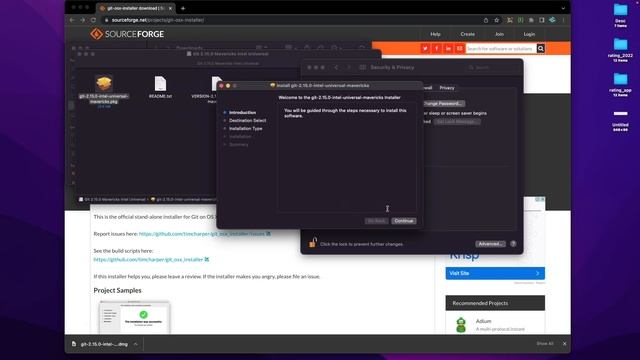Expand the Chrome tab search chevron
The height and width of the screenshot is (360, 640).
coord(563,8)
